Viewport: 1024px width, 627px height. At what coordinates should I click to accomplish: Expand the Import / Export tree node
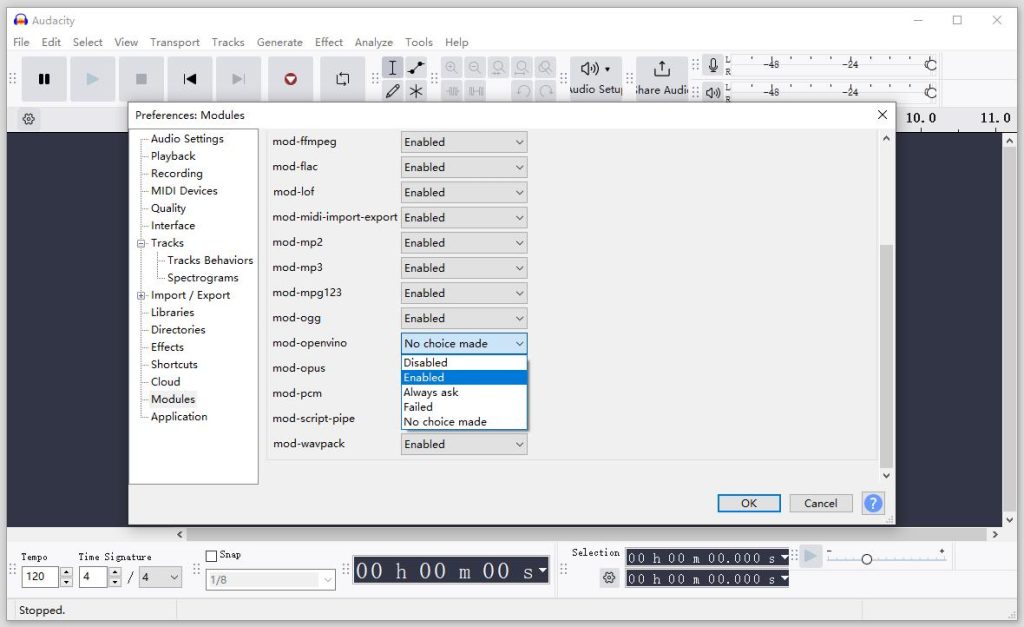click(140, 295)
